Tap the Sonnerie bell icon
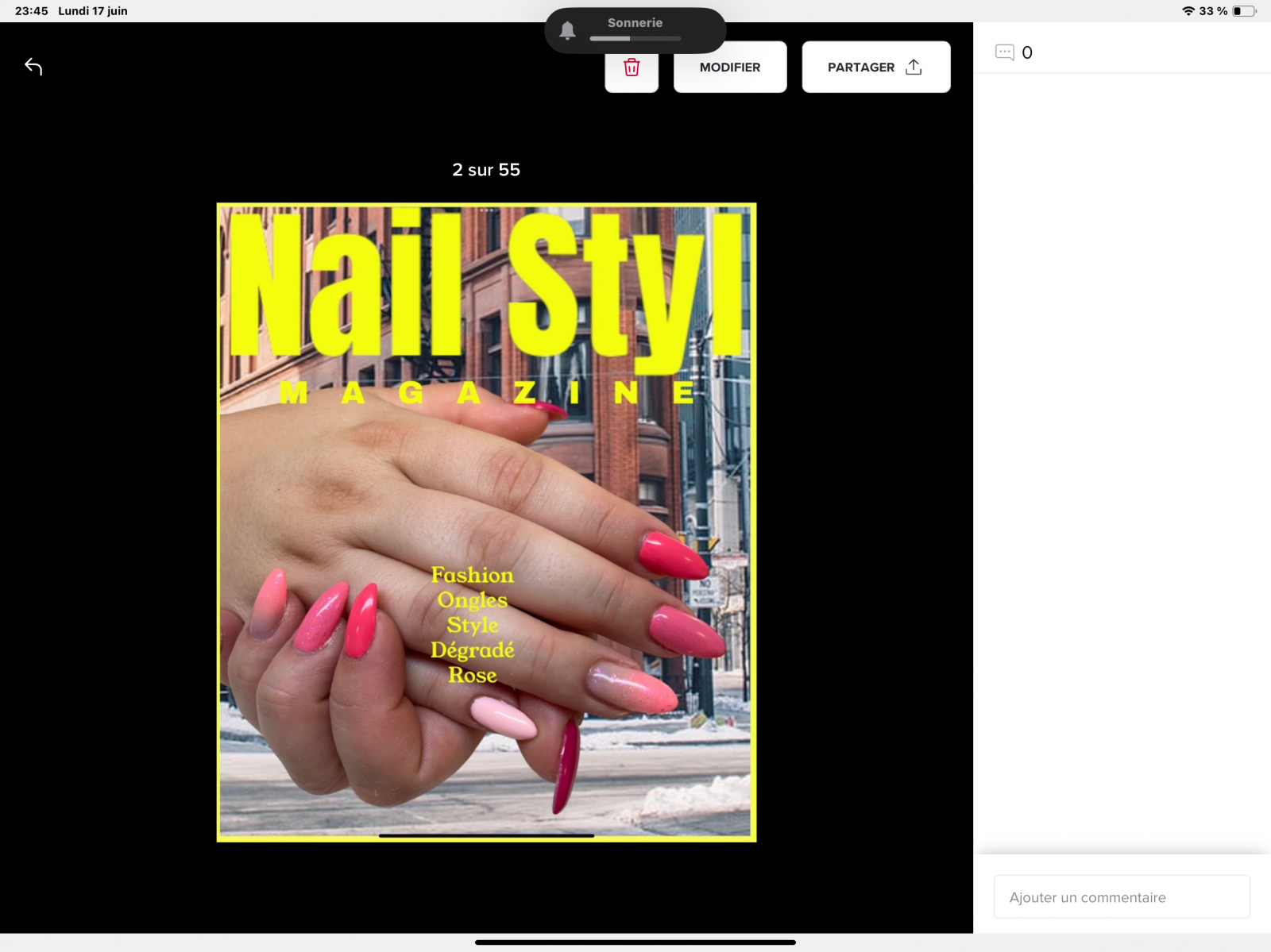 click(567, 31)
